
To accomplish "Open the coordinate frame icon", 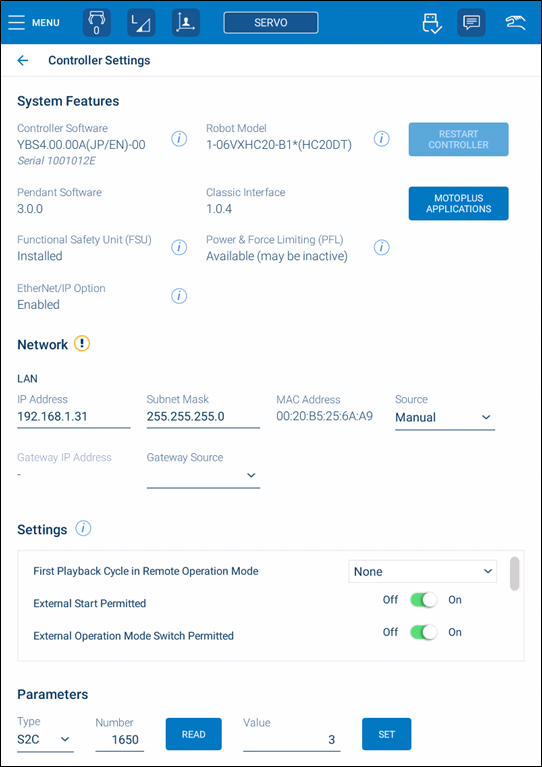I will 186,23.
